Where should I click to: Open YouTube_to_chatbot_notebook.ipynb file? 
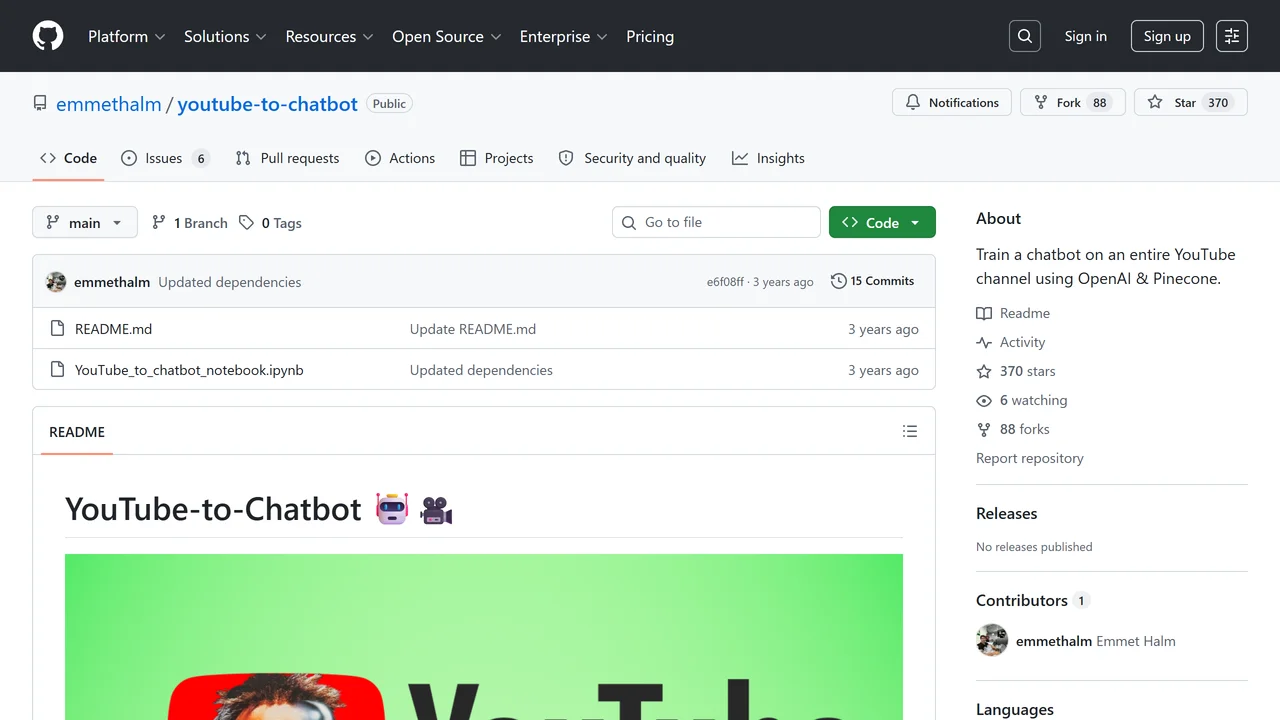(189, 370)
